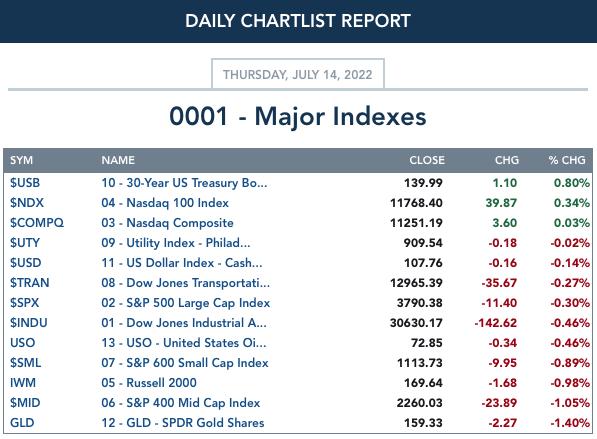Image resolution: width=597 pixels, height=439 pixels.
Task: Open 12 - GLD - SPDR Gold Shares
Action: pos(183,423)
